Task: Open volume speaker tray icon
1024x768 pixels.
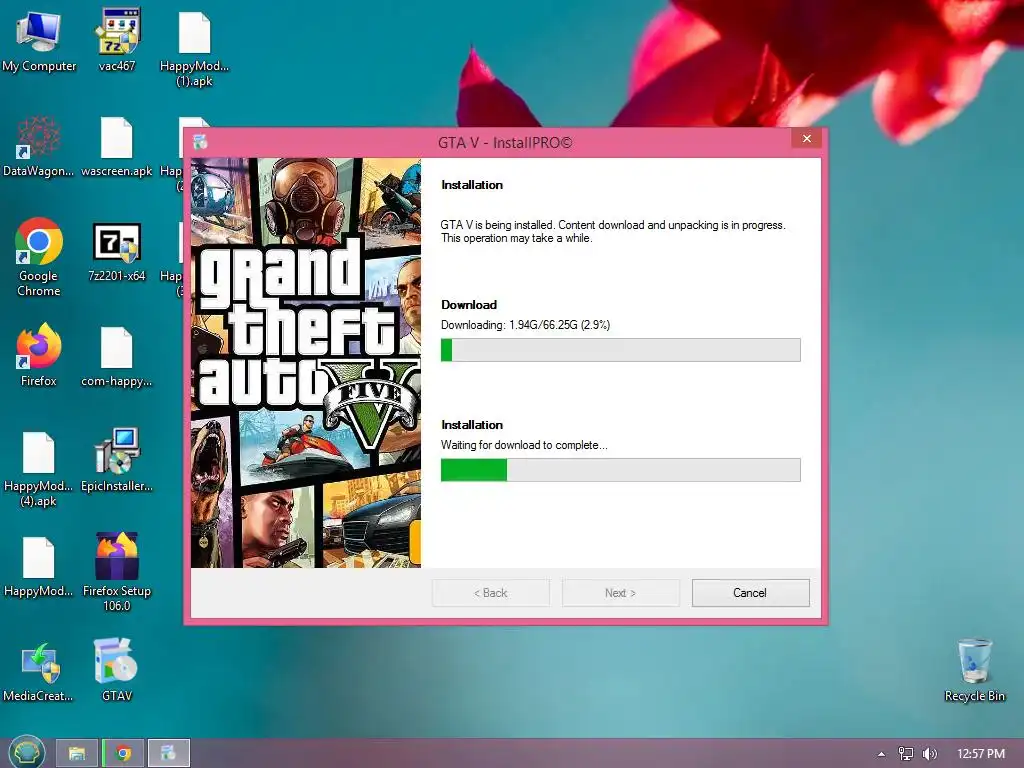Action: (x=929, y=754)
